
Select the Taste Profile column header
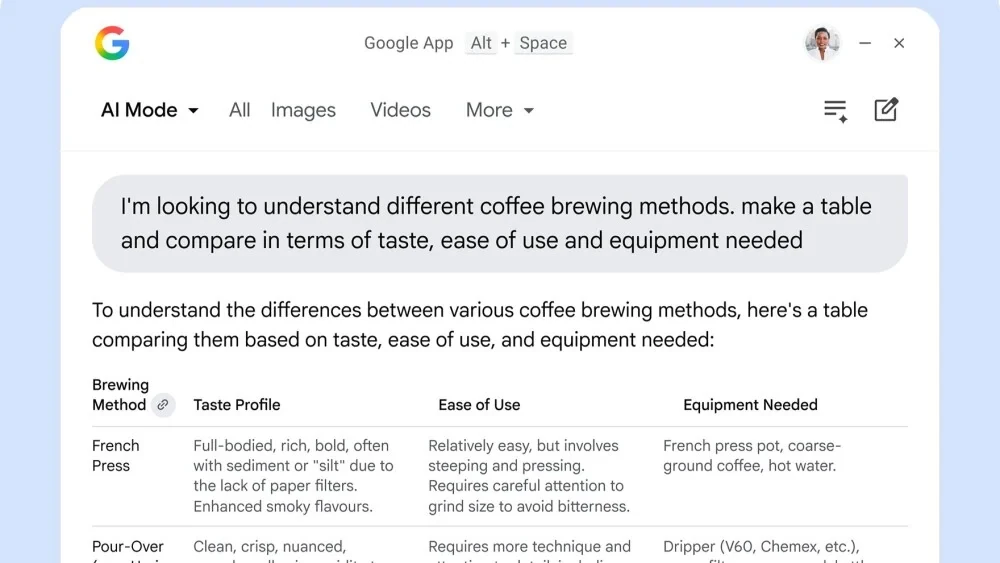(237, 405)
